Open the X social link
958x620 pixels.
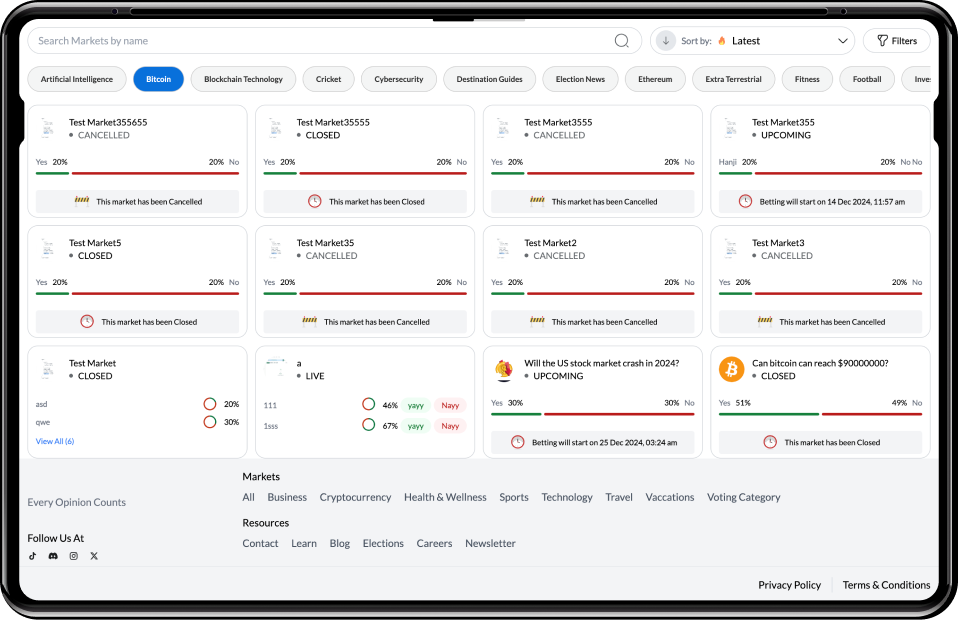[x=94, y=556]
